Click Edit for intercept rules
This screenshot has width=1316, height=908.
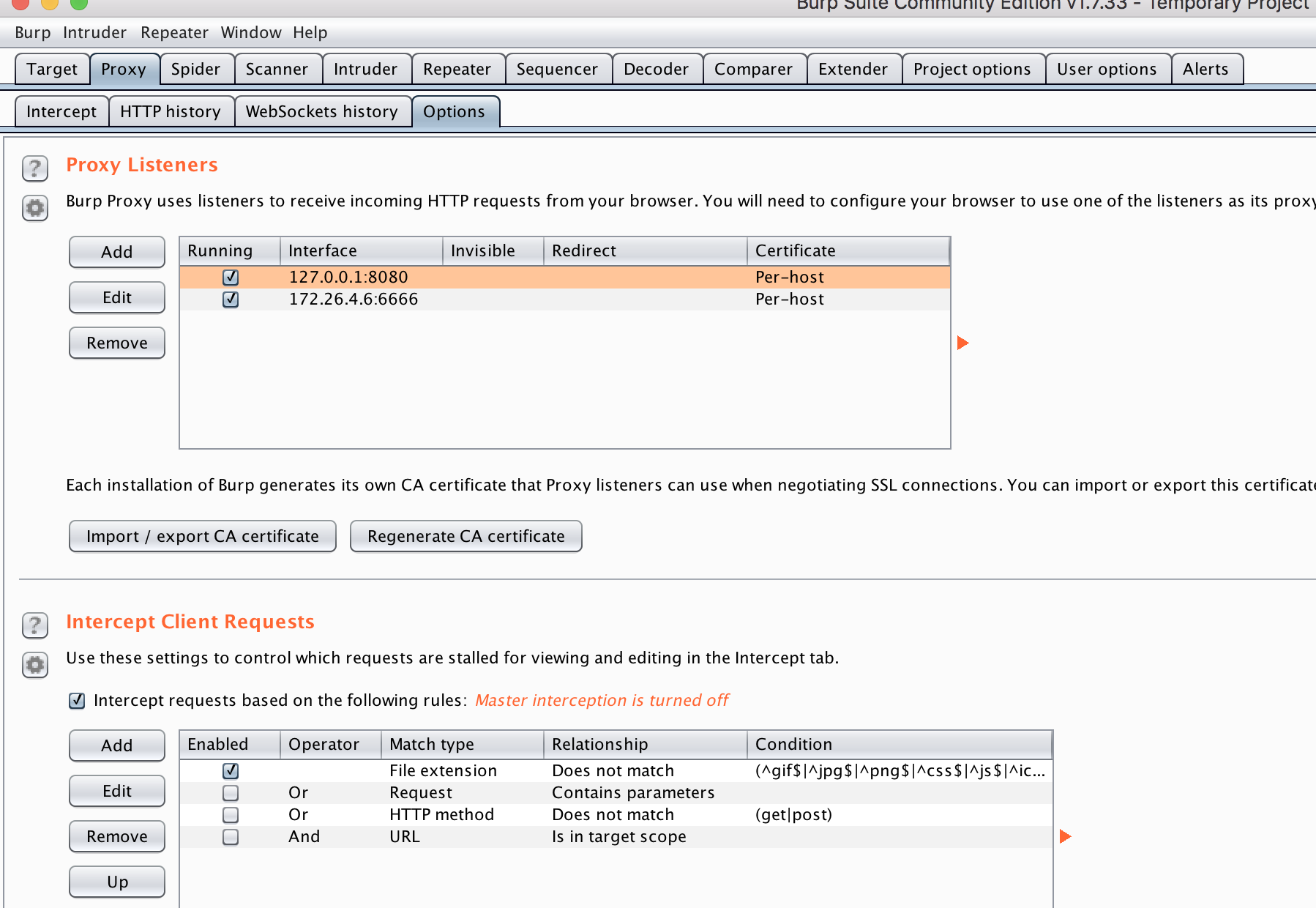(117, 791)
